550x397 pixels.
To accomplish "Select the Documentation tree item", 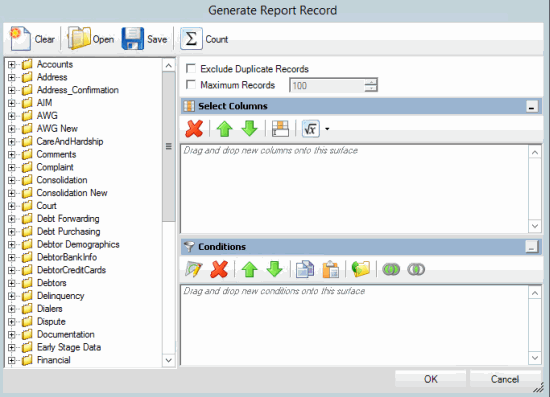I will (x=66, y=335).
